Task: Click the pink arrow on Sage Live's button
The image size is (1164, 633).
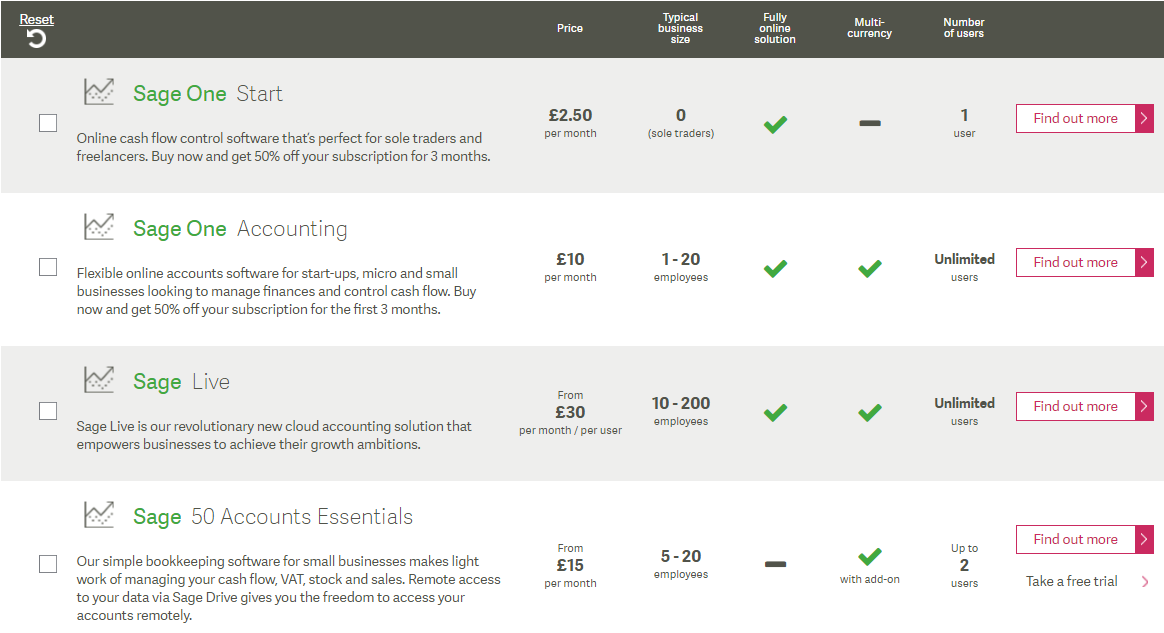Action: pos(1145,407)
